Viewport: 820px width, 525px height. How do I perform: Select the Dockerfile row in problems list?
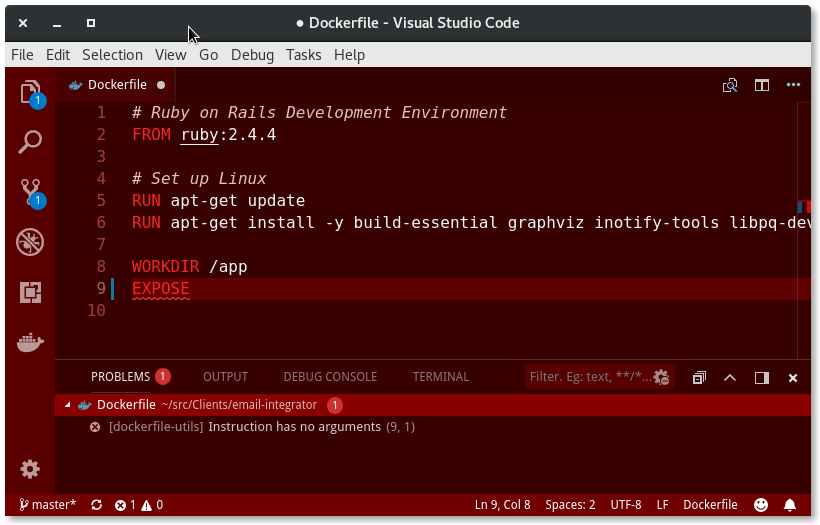pos(433,405)
